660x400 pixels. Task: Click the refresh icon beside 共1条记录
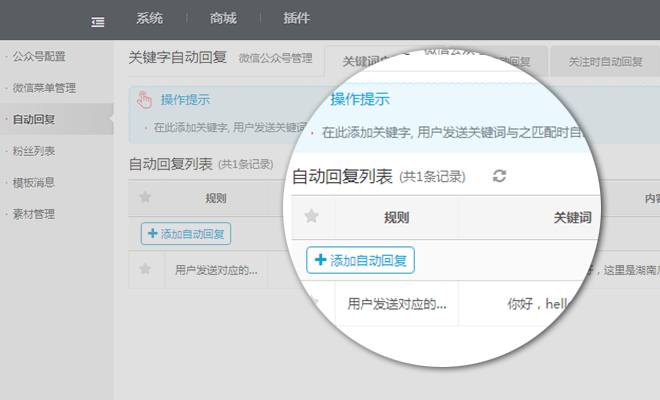coord(499,176)
